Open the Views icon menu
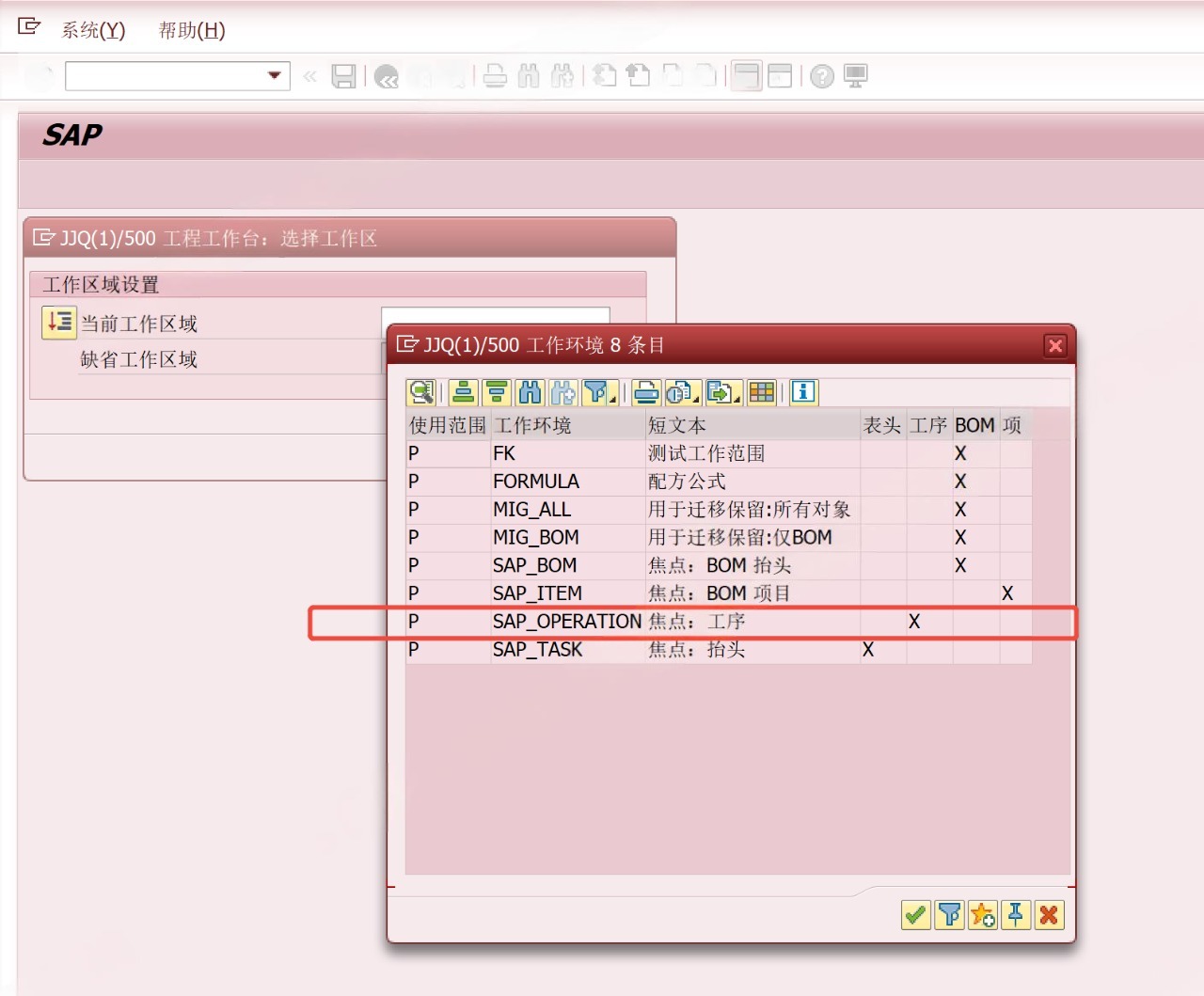This screenshot has height=996, width=1204. point(682,392)
